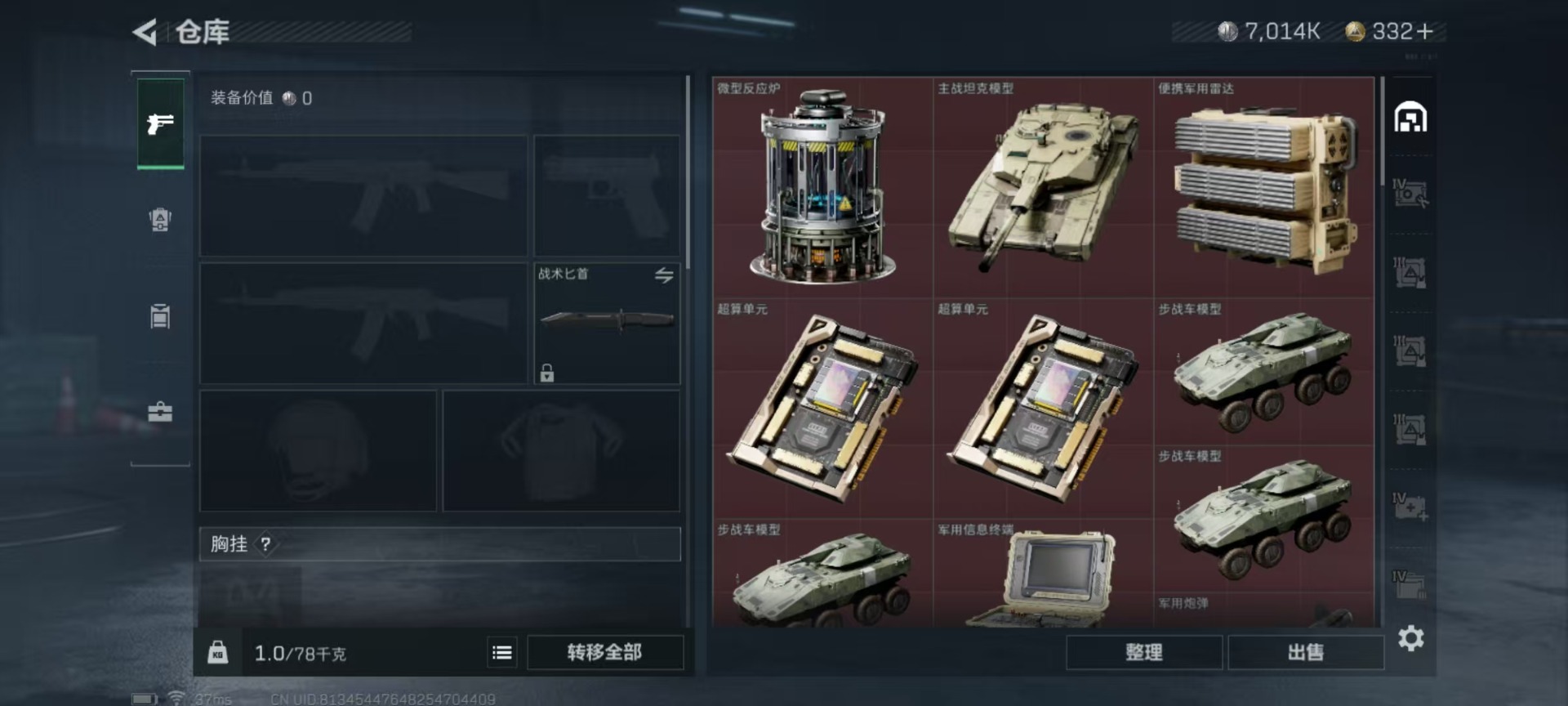
Task: Add gold currency with plus sign
Action: click(1425, 31)
